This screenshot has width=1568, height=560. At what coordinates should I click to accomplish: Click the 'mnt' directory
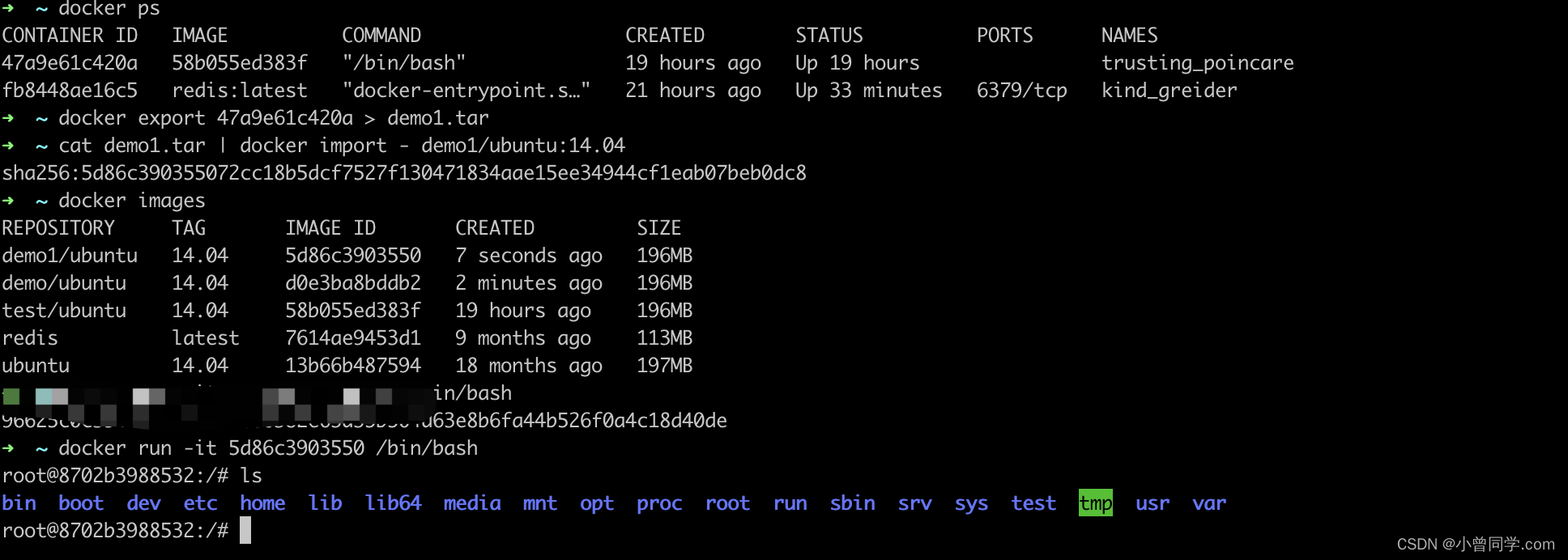(540, 503)
